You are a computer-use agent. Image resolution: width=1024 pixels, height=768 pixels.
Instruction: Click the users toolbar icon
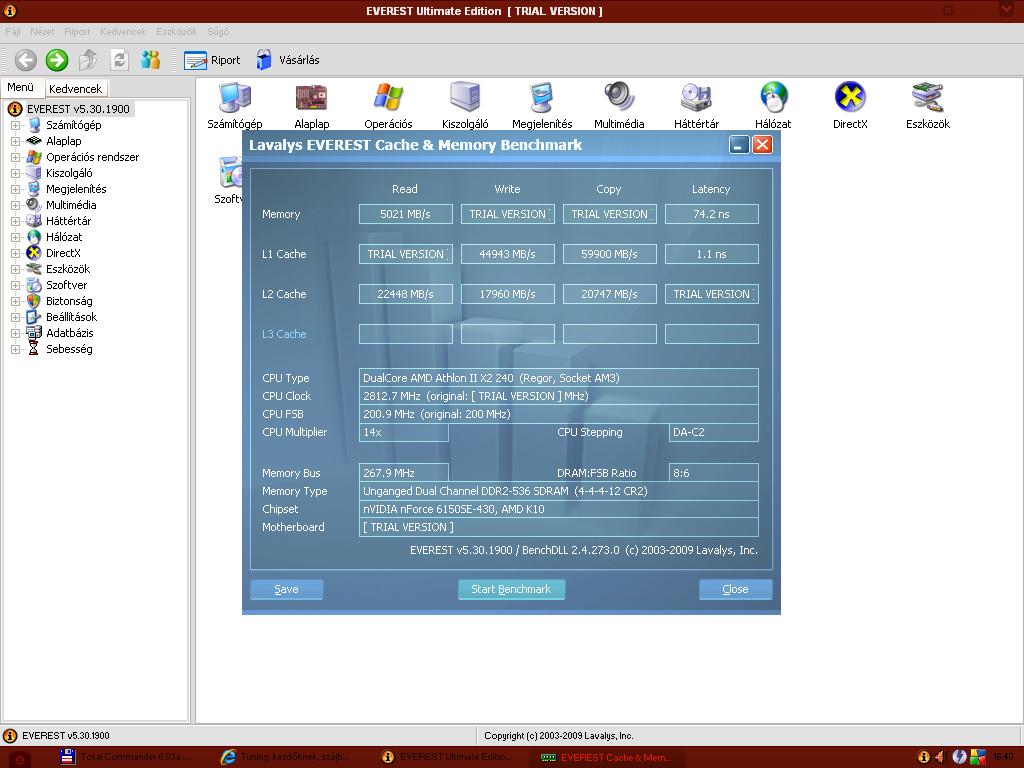tap(150, 60)
